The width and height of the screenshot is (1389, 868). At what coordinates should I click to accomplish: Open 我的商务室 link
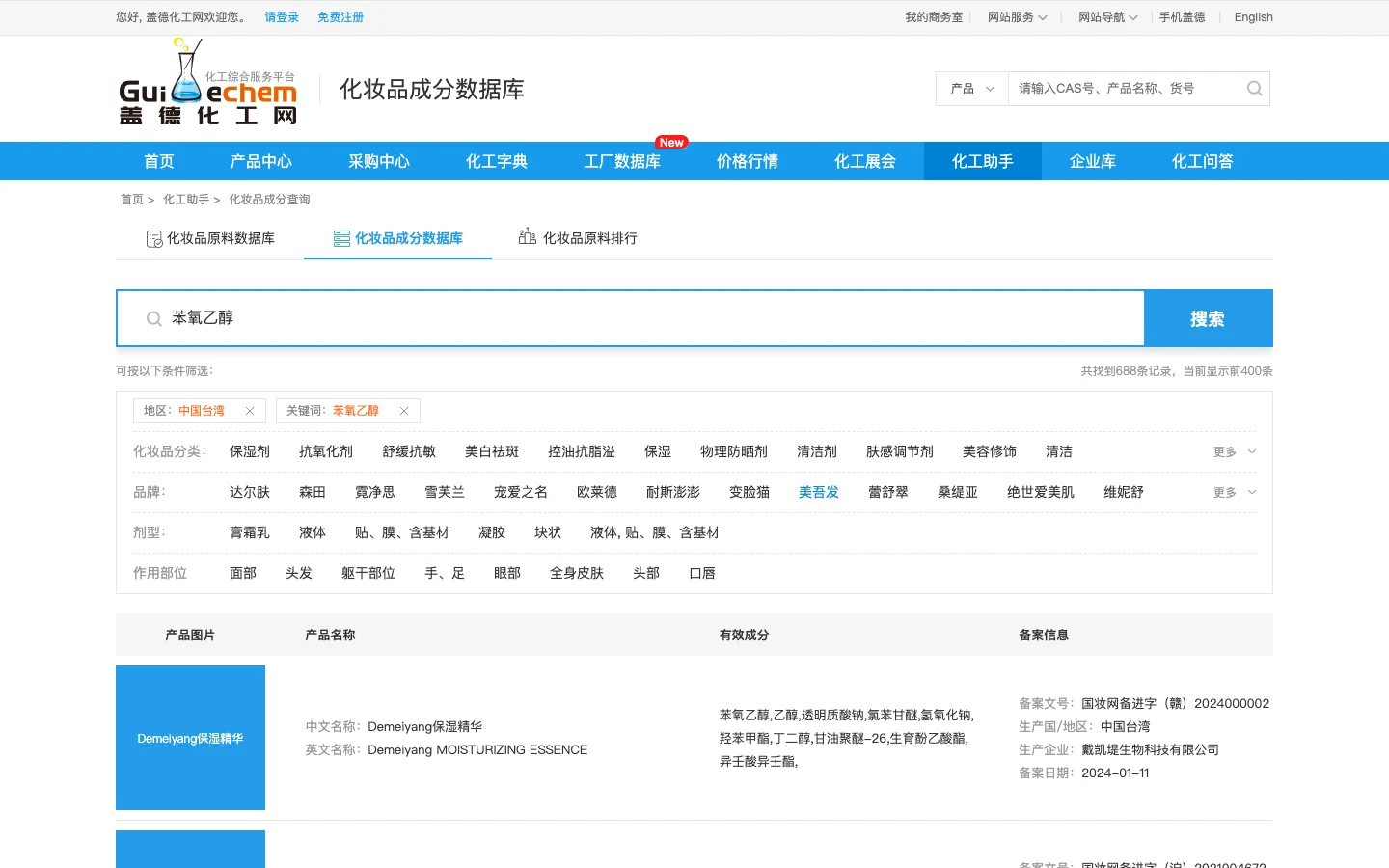coord(934,17)
